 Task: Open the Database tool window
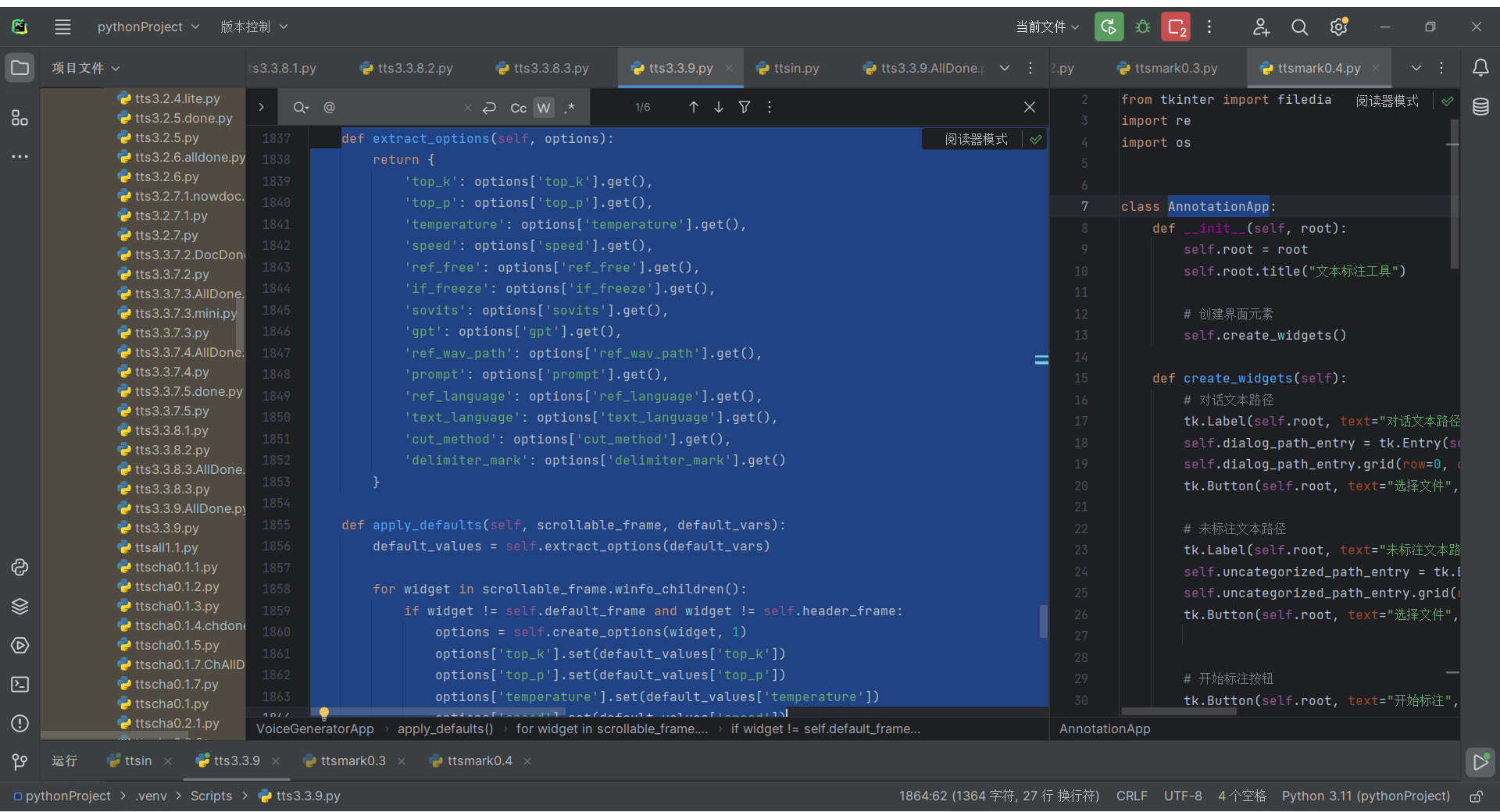[1480, 107]
